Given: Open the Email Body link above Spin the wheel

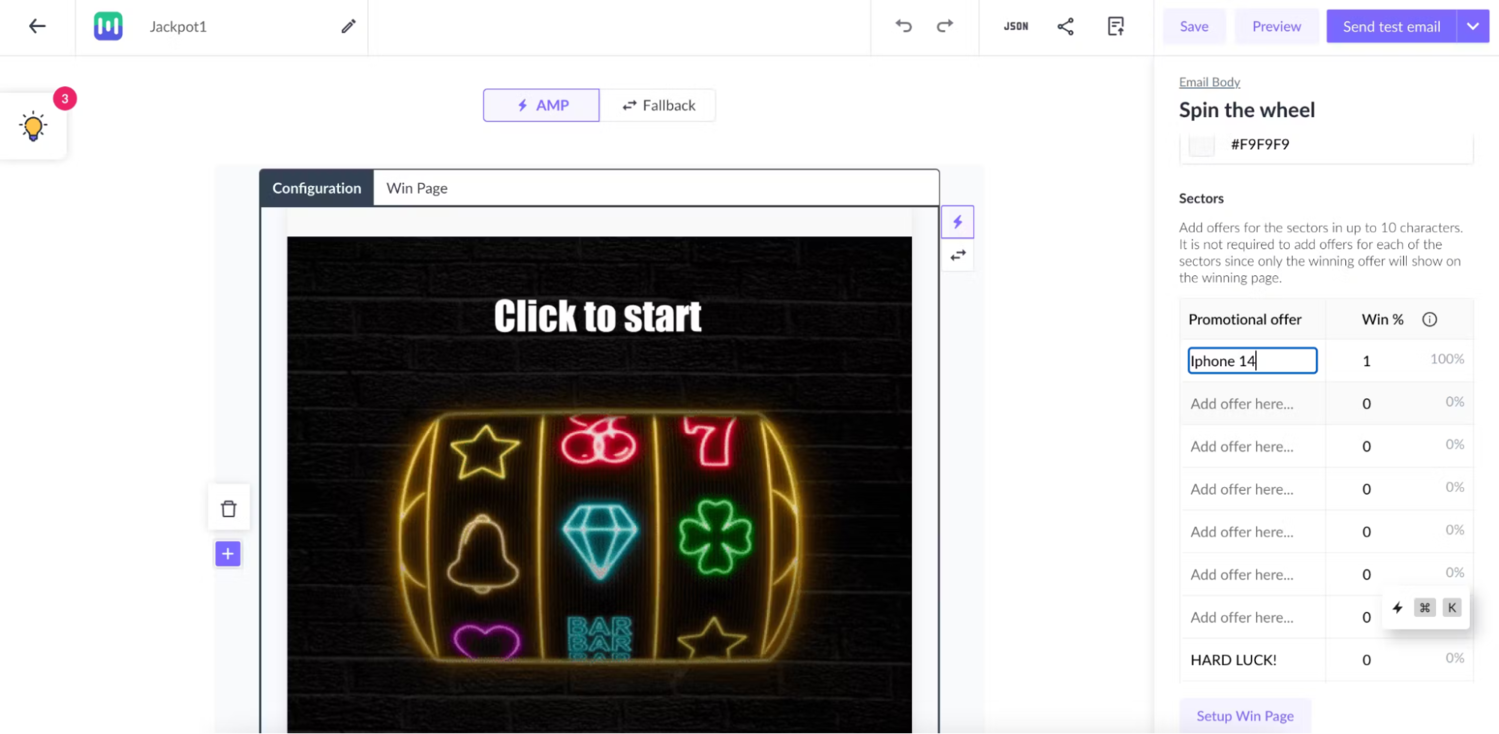Looking at the screenshot, I should (x=1209, y=82).
